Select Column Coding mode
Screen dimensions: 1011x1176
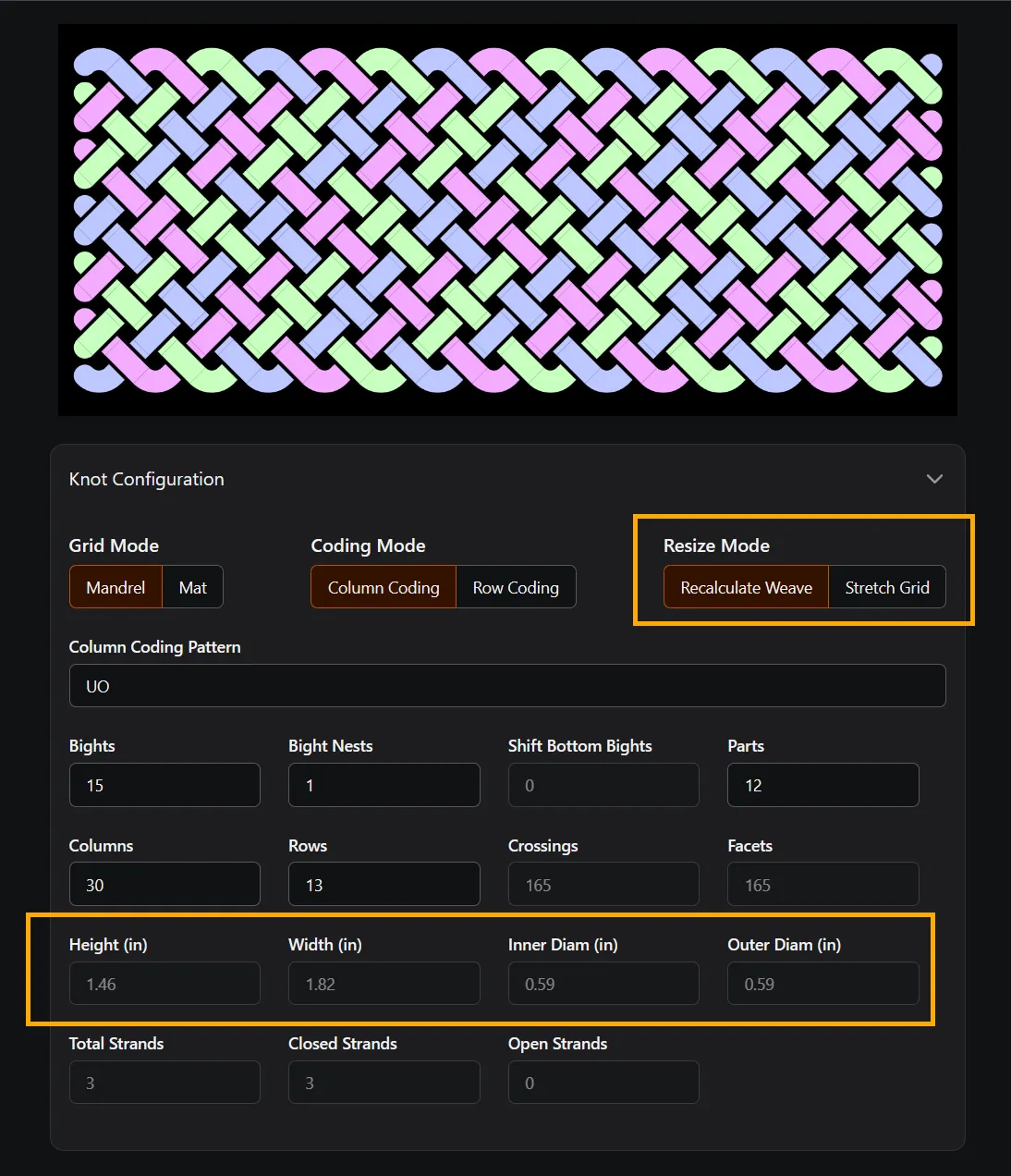click(383, 587)
